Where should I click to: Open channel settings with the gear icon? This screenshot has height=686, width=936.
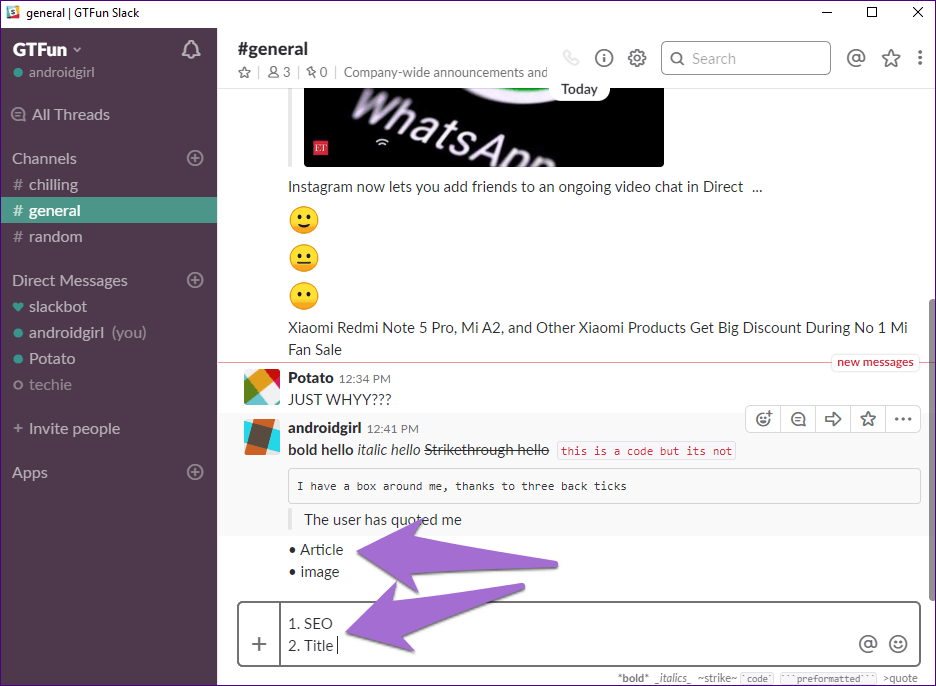click(x=637, y=58)
